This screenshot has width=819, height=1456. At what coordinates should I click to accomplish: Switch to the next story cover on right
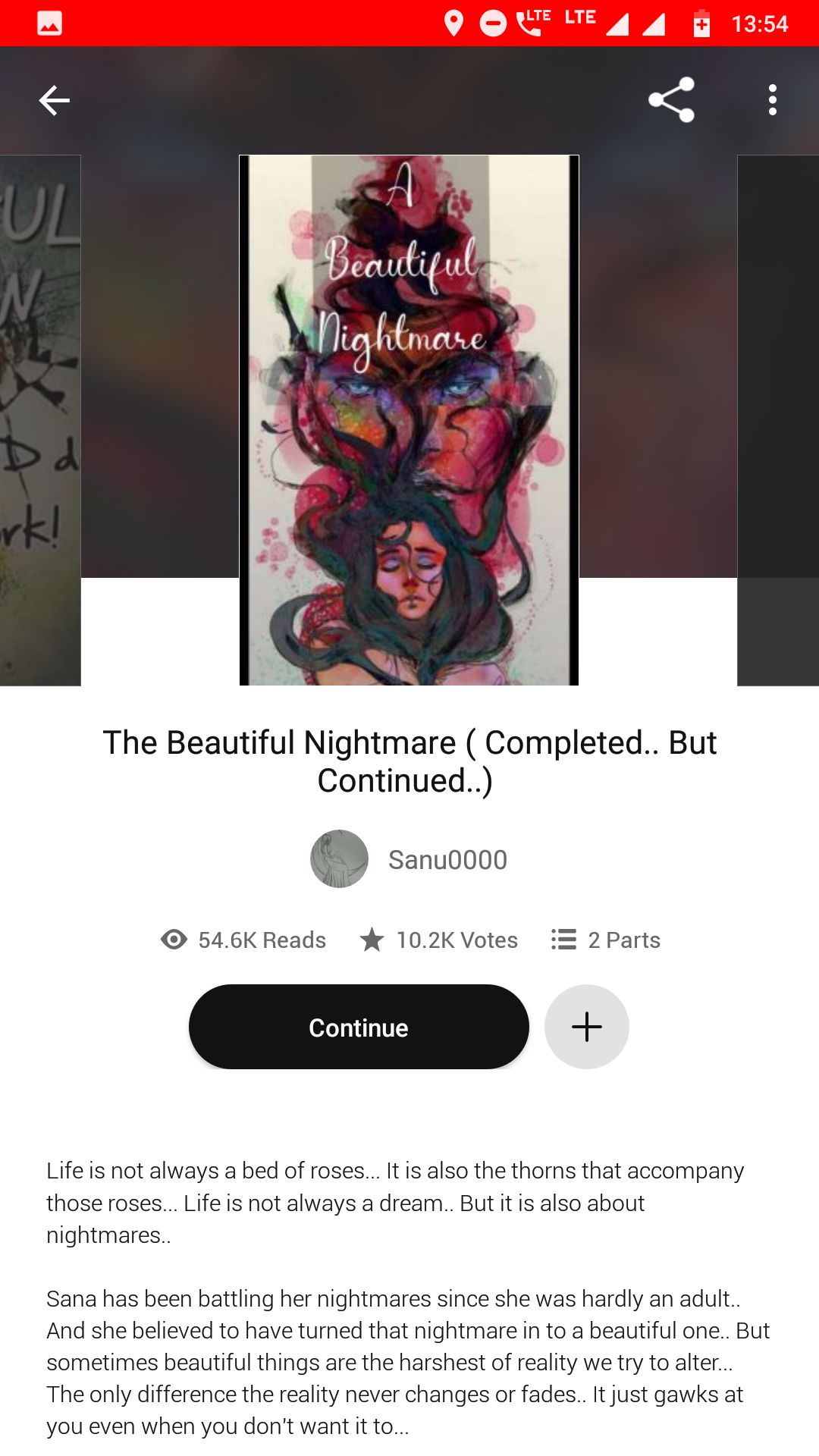(x=778, y=420)
